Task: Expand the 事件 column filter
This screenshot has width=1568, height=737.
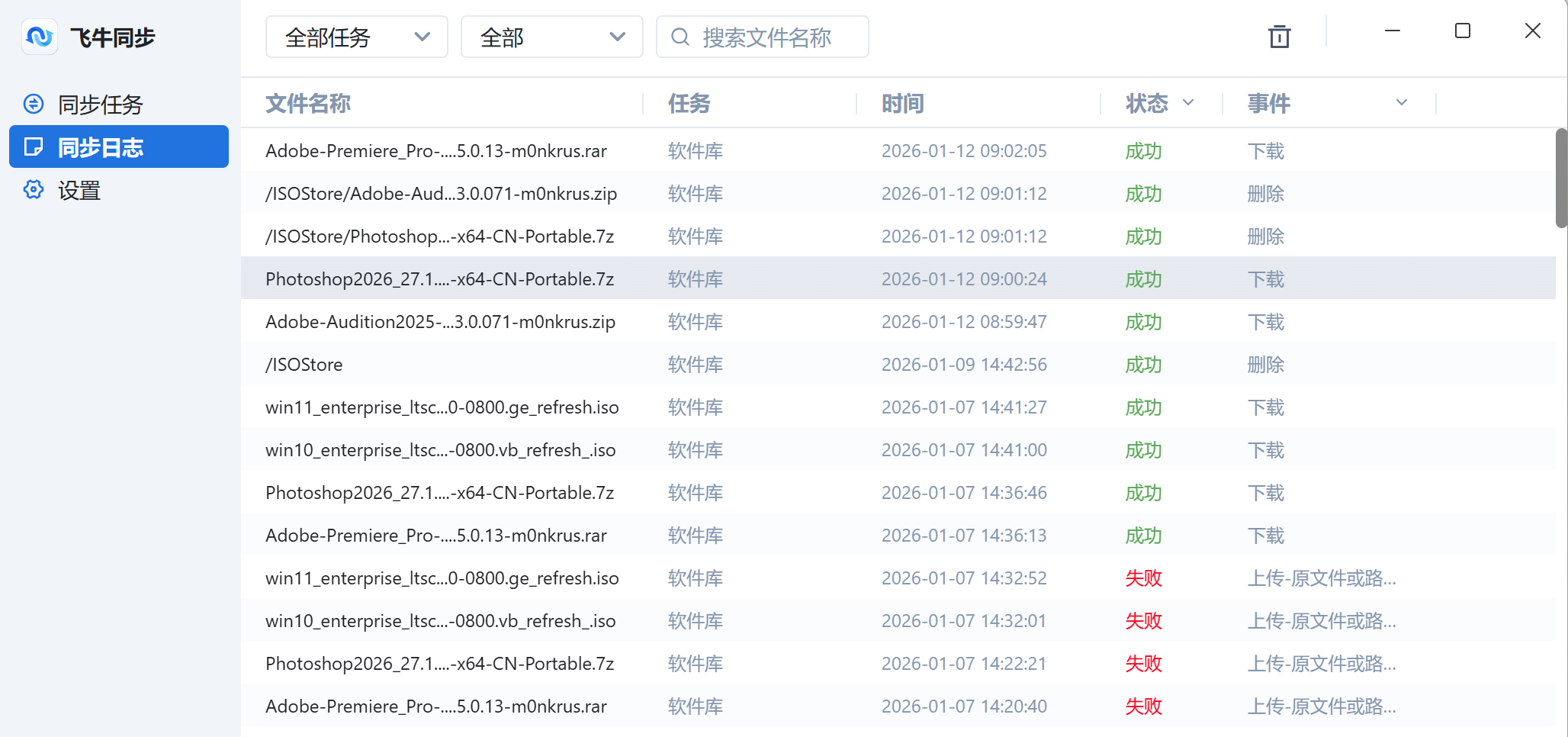Action: 1401,101
